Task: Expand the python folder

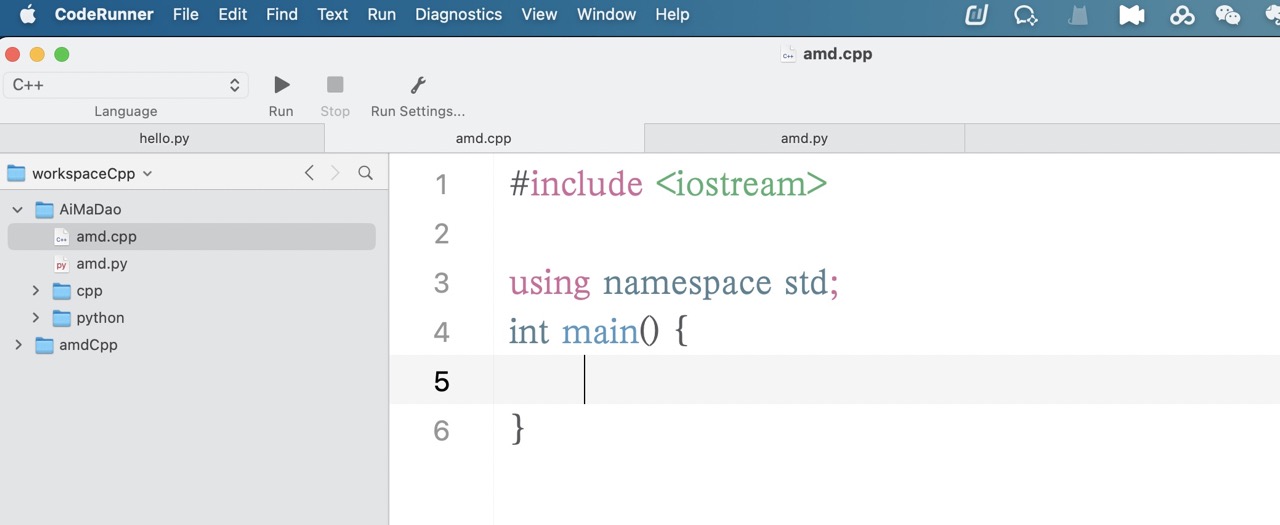Action: 36,318
